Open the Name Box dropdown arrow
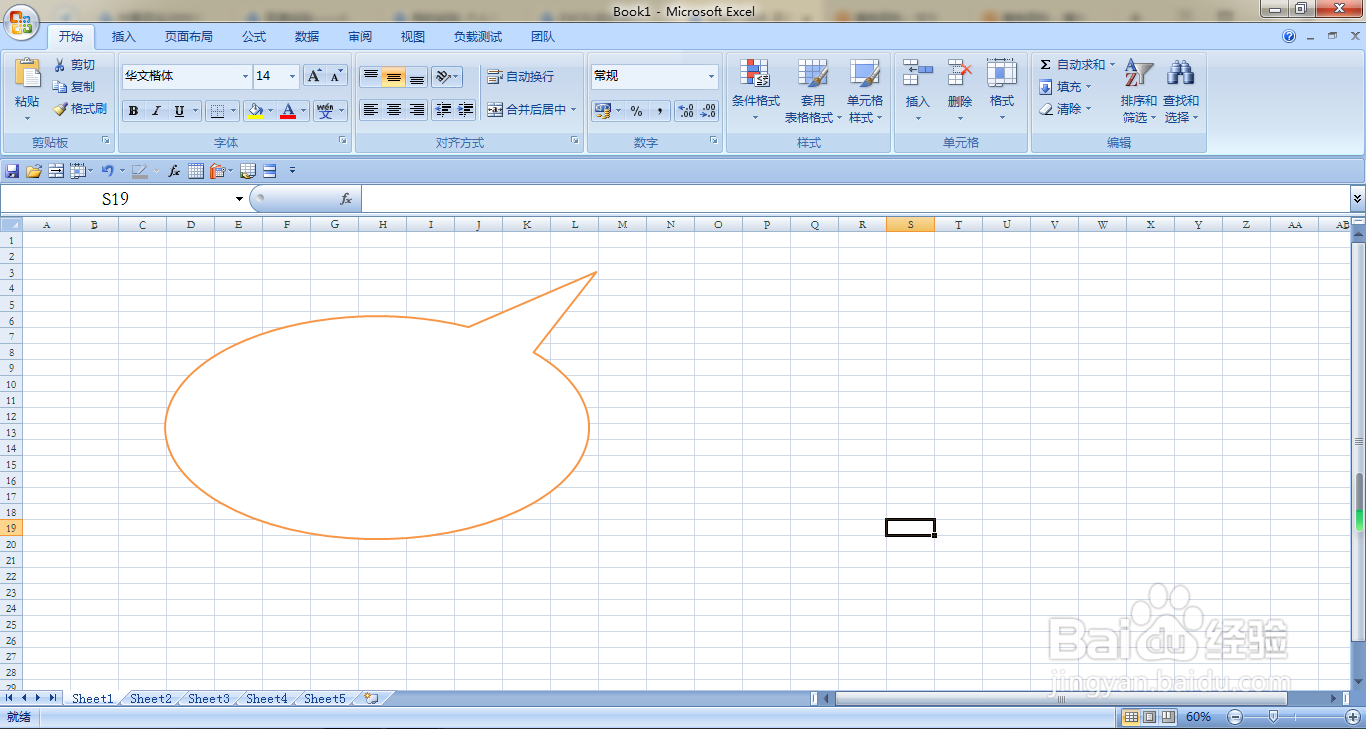The width and height of the screenshot is (1366, 729). pos(239,199)
